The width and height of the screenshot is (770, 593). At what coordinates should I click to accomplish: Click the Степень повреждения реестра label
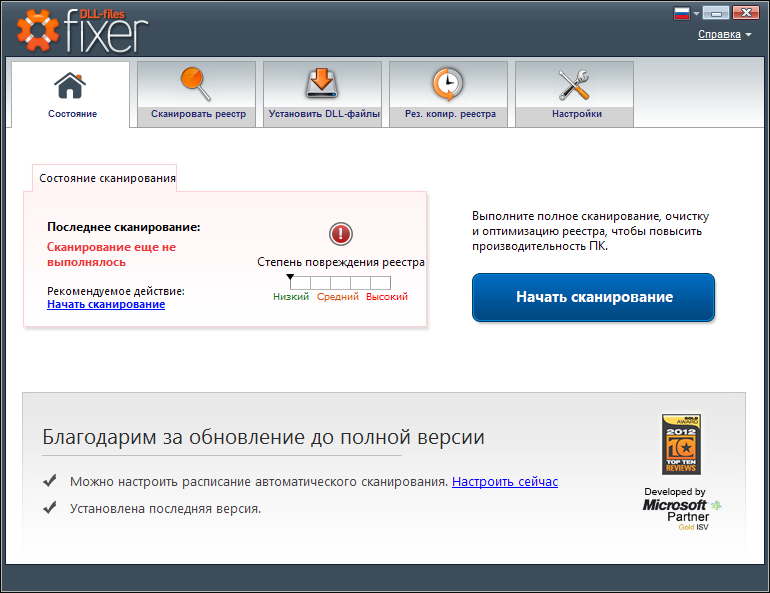click(x=341, y=262)
